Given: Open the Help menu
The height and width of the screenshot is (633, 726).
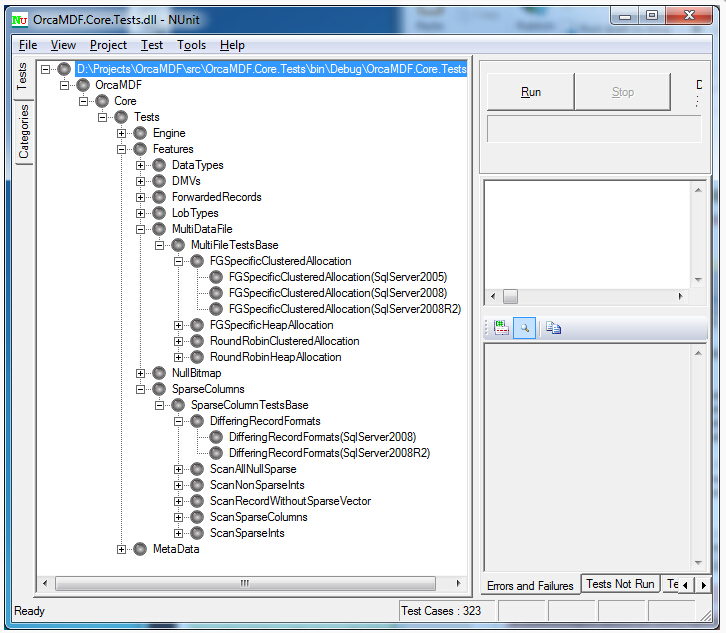Looking at the screenshot, I should click(x=232, y=45).
